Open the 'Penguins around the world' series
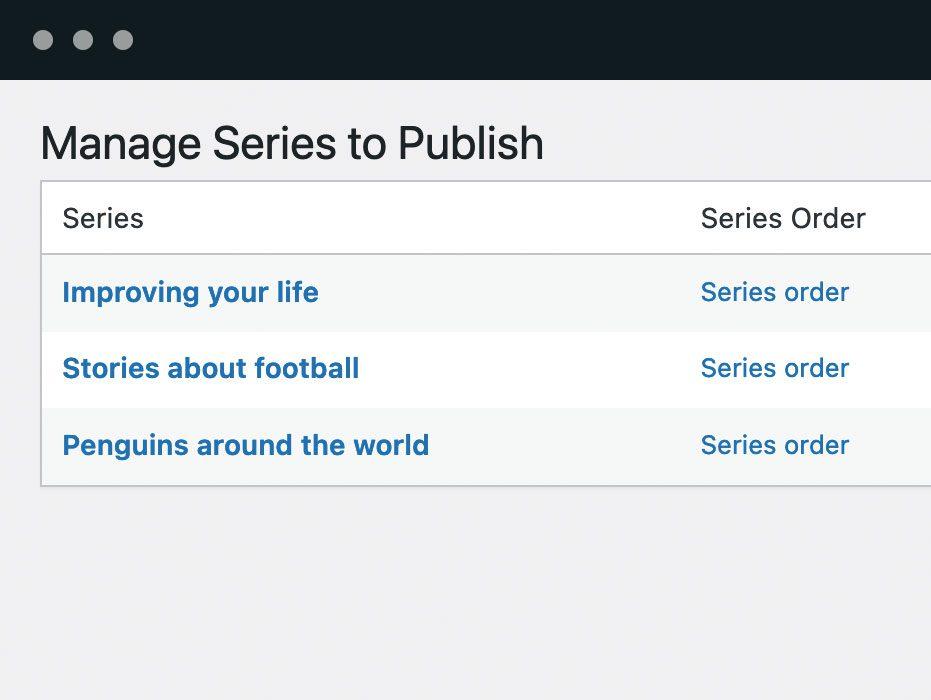This screenshot has width=931, height=700. 246,445
